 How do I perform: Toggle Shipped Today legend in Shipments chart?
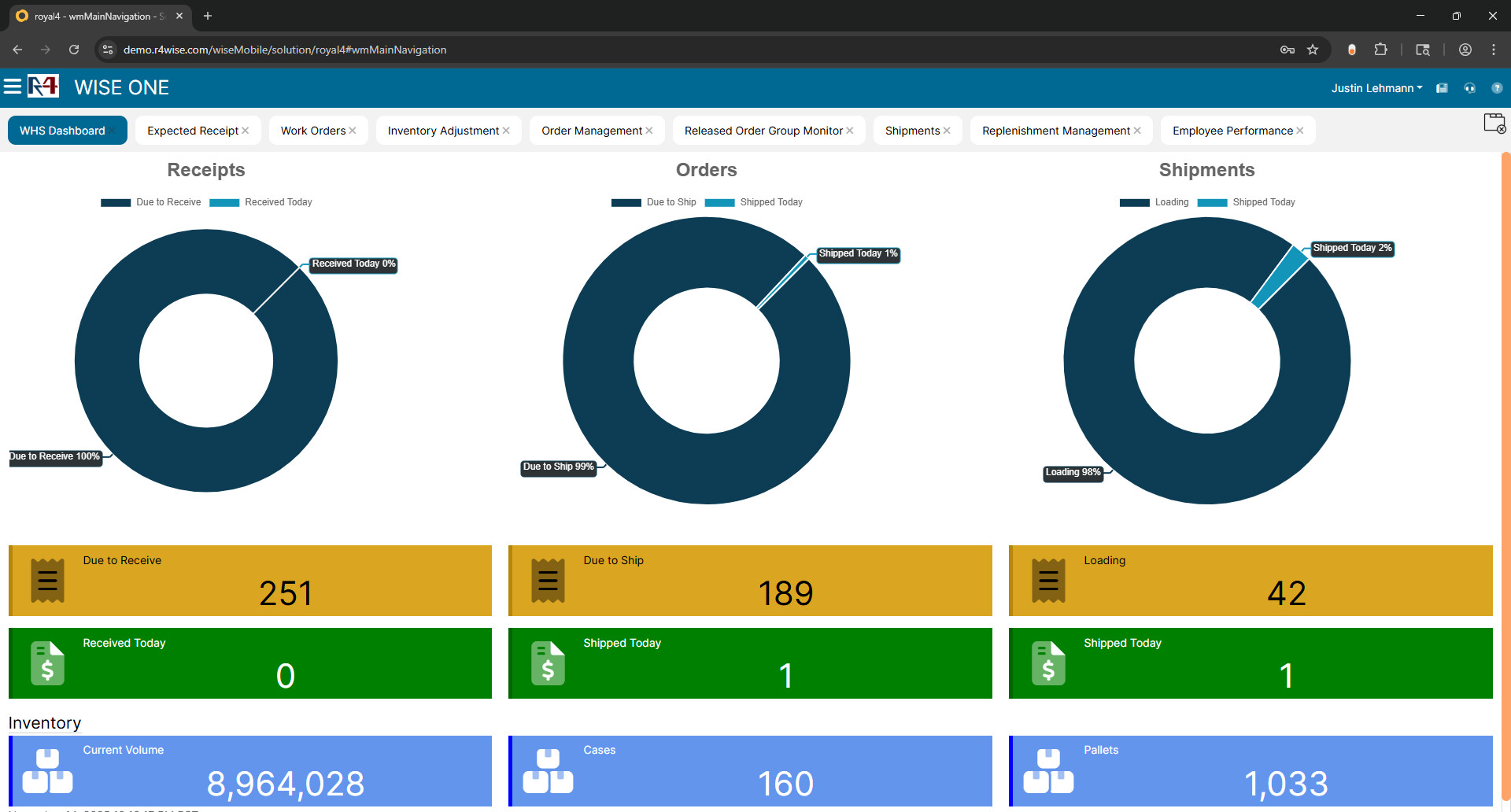tap(1247, 202)
